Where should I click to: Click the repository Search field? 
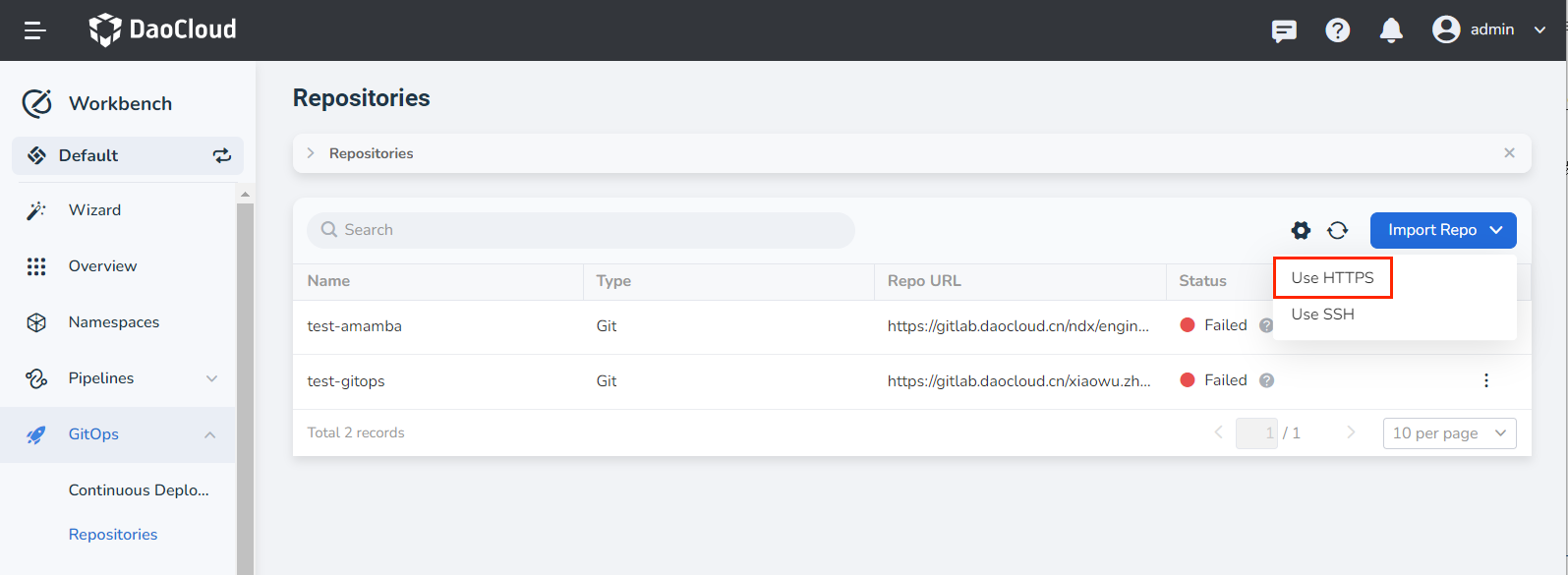[581, 230]
